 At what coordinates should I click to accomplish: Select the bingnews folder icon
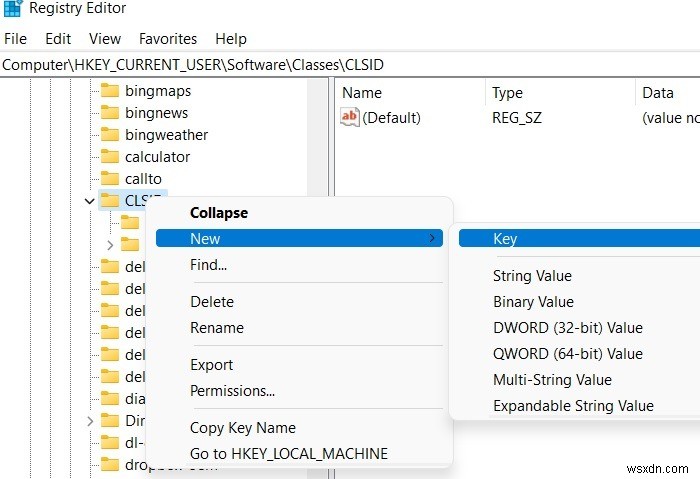tap(109, 112)
